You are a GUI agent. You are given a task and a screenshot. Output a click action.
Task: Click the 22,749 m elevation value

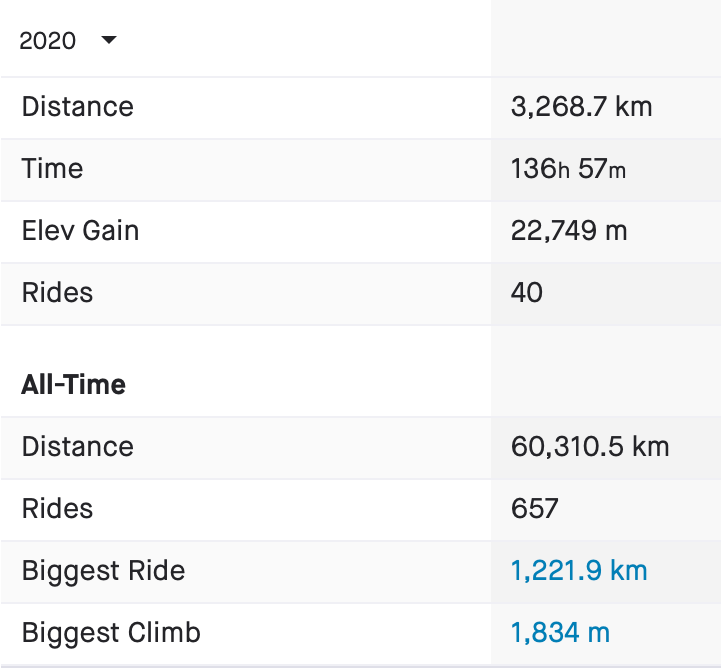pyautogui.click(x=569, y=231)
